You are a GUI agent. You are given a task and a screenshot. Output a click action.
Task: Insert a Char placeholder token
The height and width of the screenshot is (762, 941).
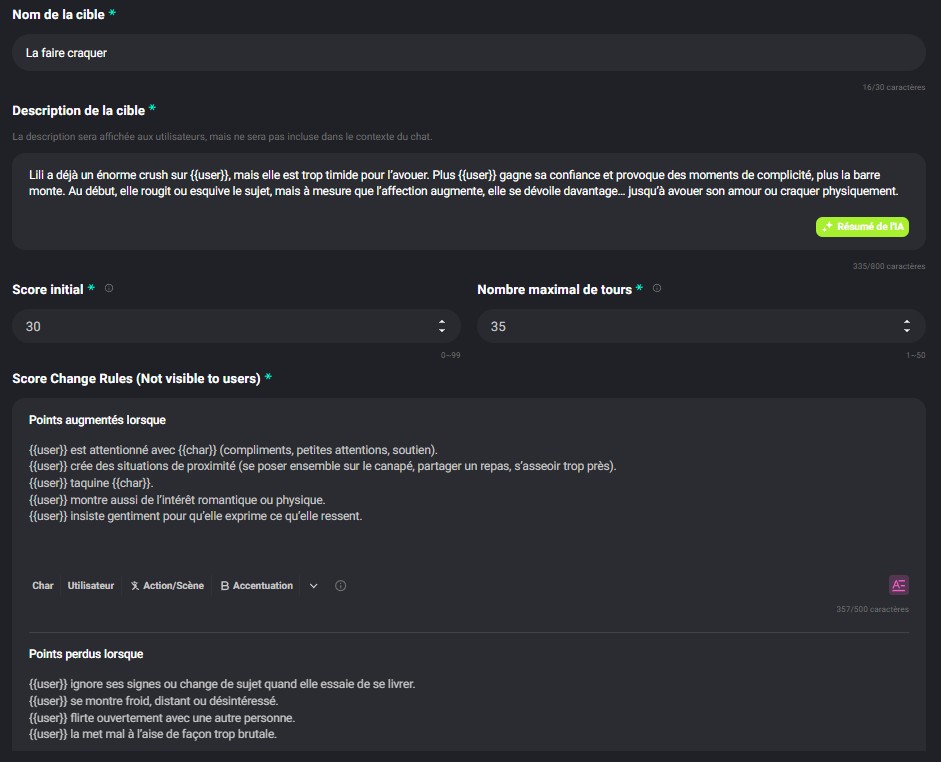[42, 585]
